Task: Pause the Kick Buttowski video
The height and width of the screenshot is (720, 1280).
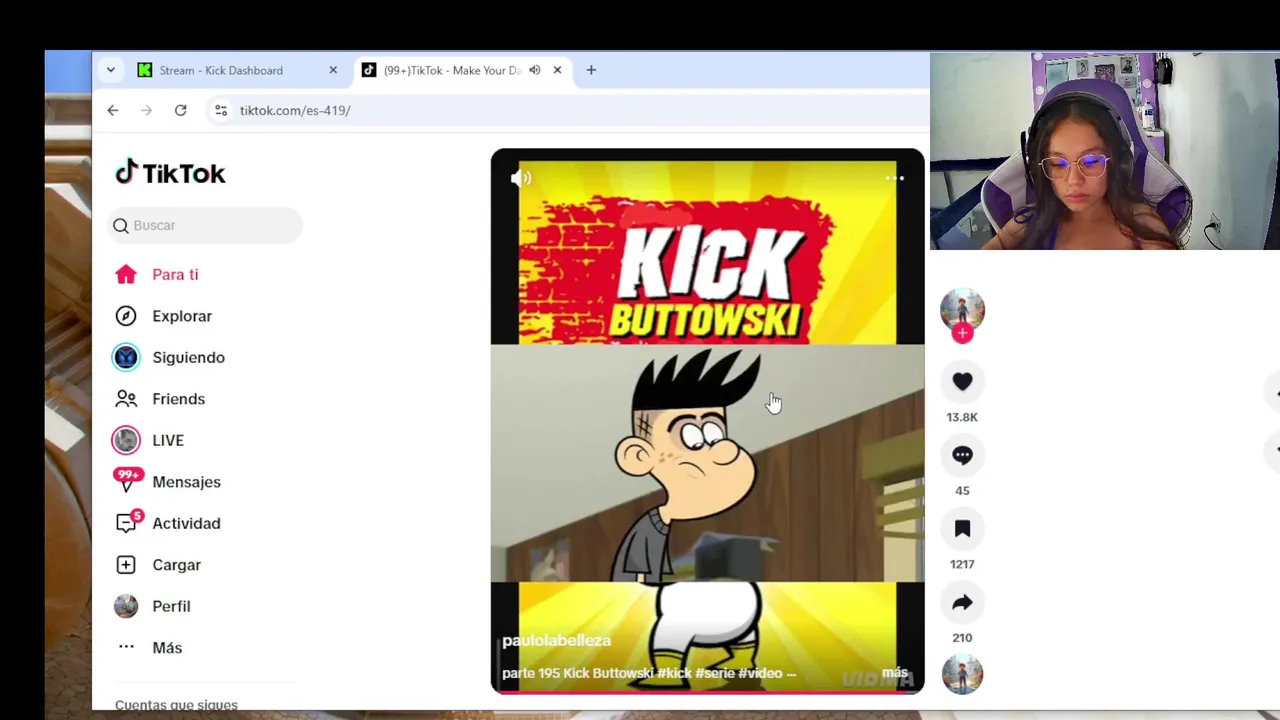Action: [x=707, y=421]
